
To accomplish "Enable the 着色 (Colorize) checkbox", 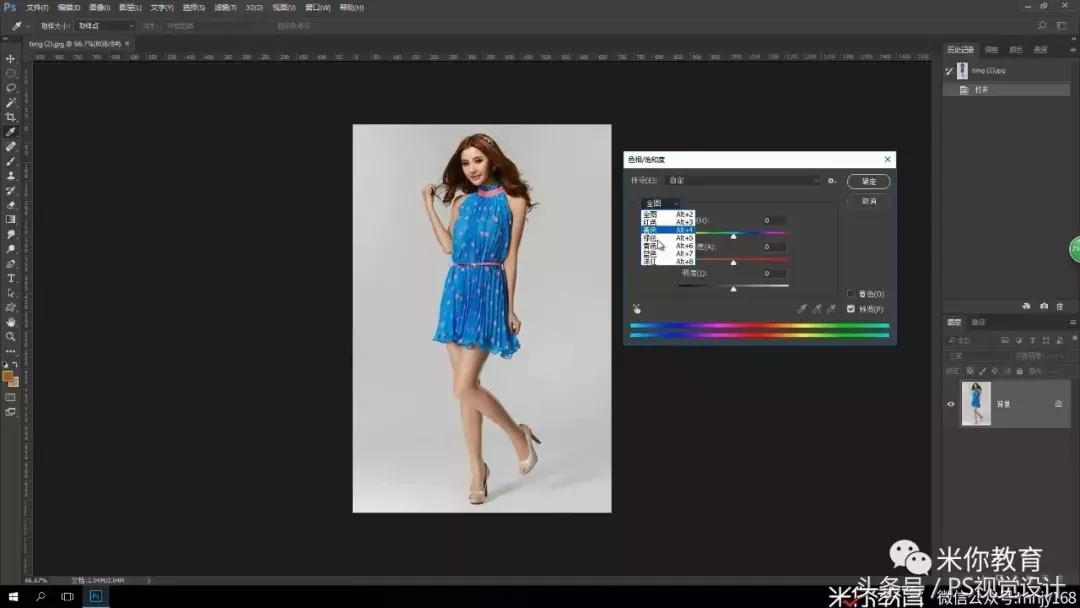I will [x=851, y=294].
